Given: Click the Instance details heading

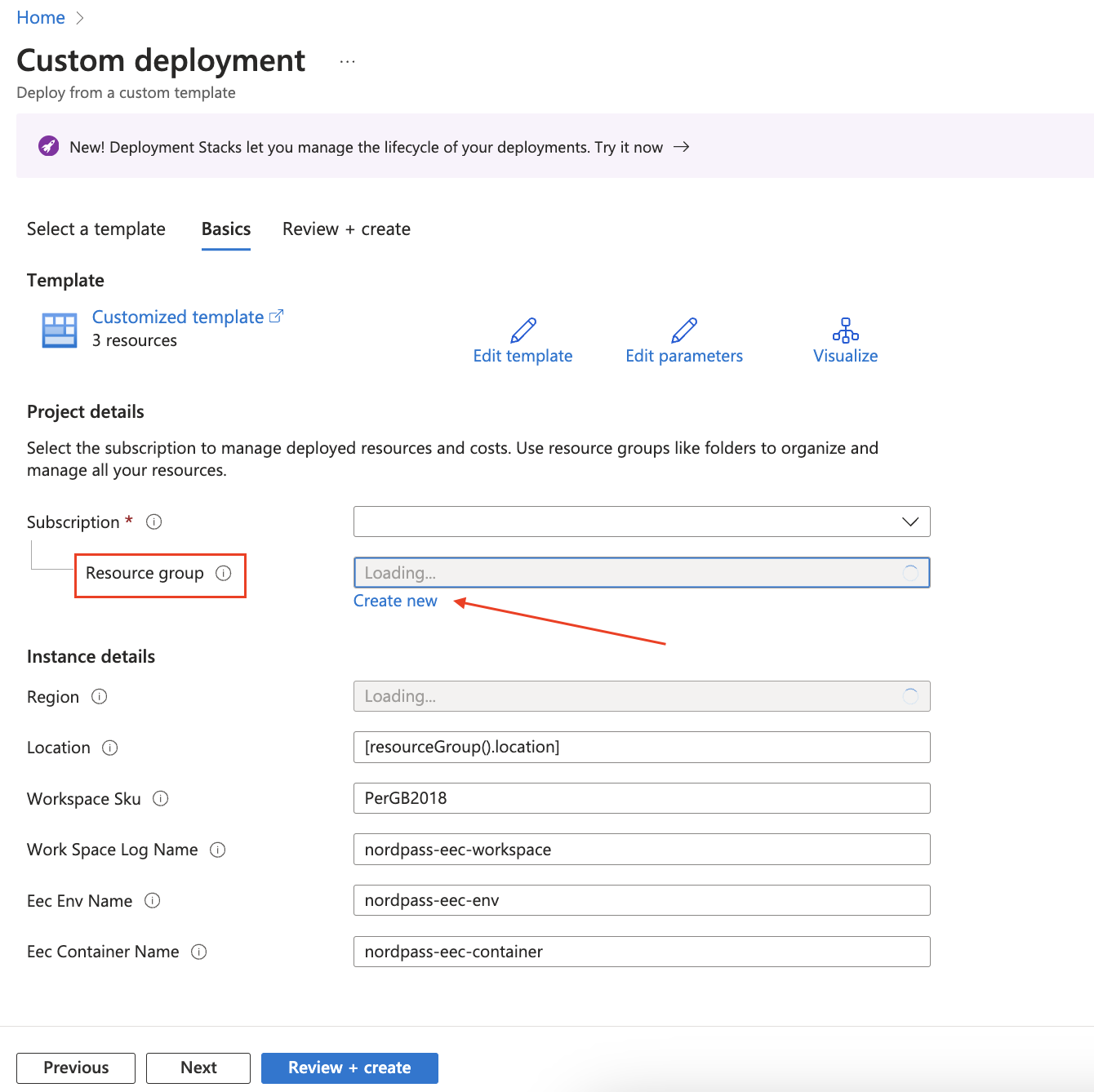Looking at the screenshot, I should (x=91, y=657).
